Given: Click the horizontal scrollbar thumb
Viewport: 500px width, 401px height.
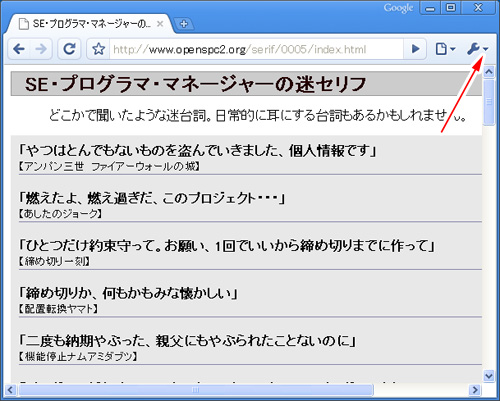Looking at the screenshot, I should click(x=196, y=390).
